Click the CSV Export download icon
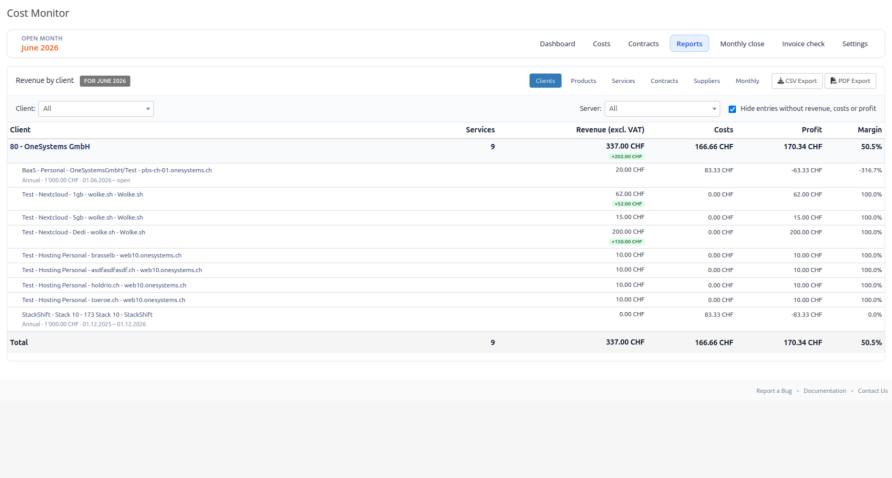892x478 pixels. (780, 81)
